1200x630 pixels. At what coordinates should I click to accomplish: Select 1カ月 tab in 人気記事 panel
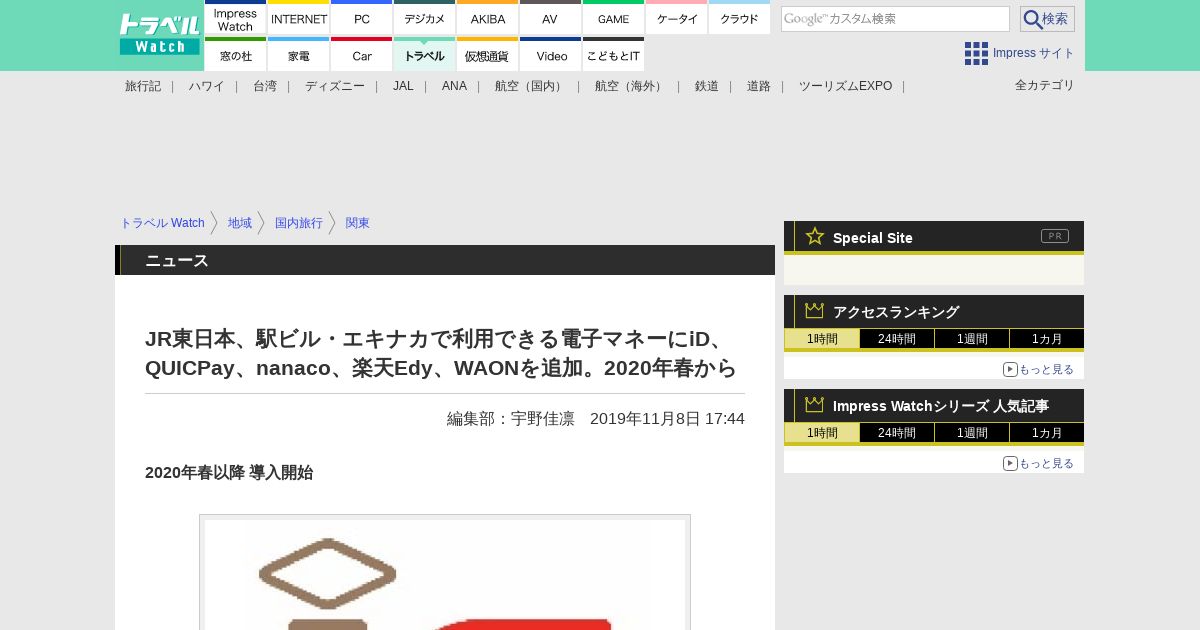(1047, 433)
